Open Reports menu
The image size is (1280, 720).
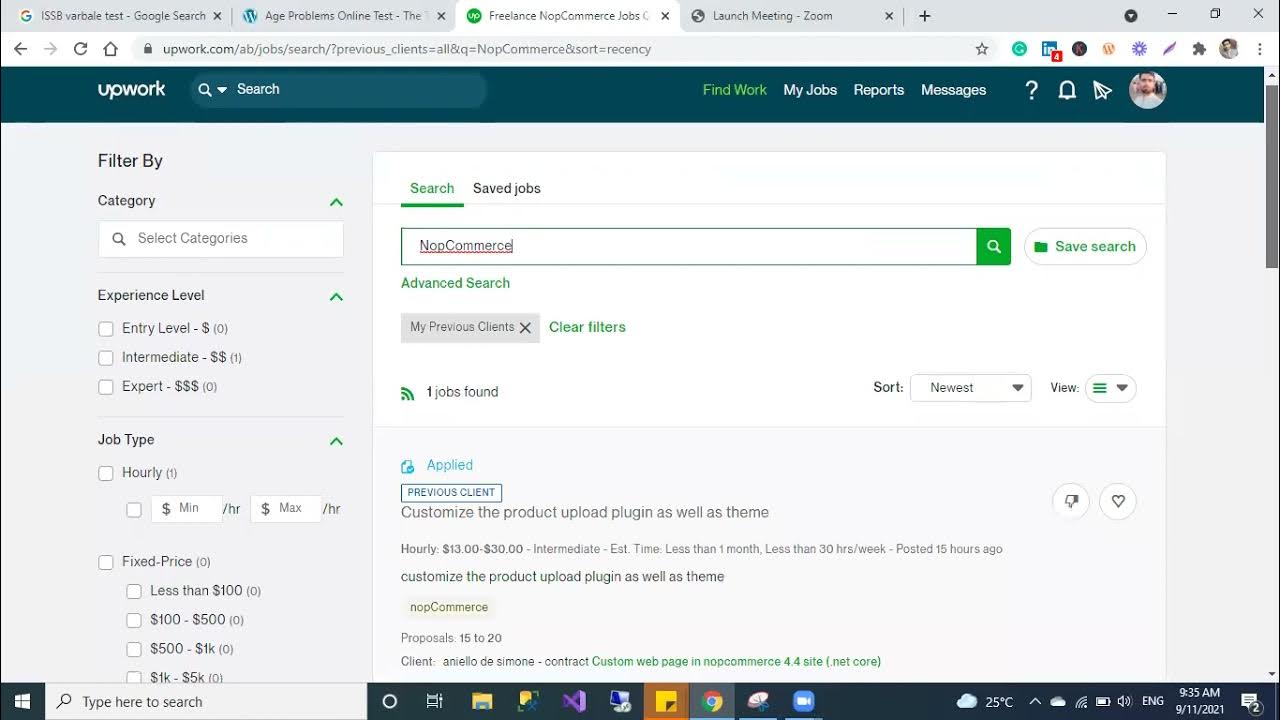pyautogui.click(x=879, y=90)
